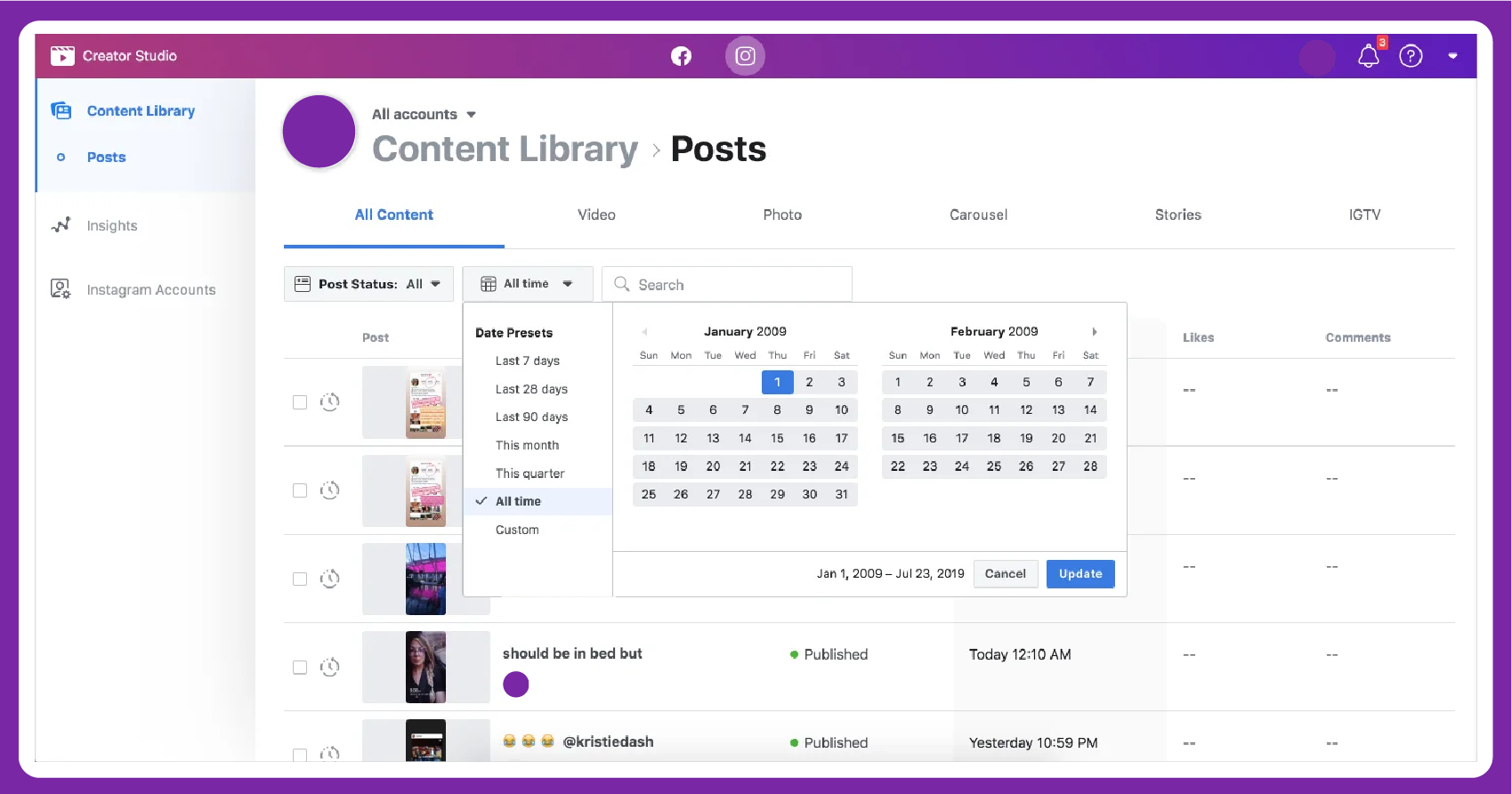This screenshot has height=794, width=1512.
Task: Switch to the Facebook platform icon
Action: [681, 56]
